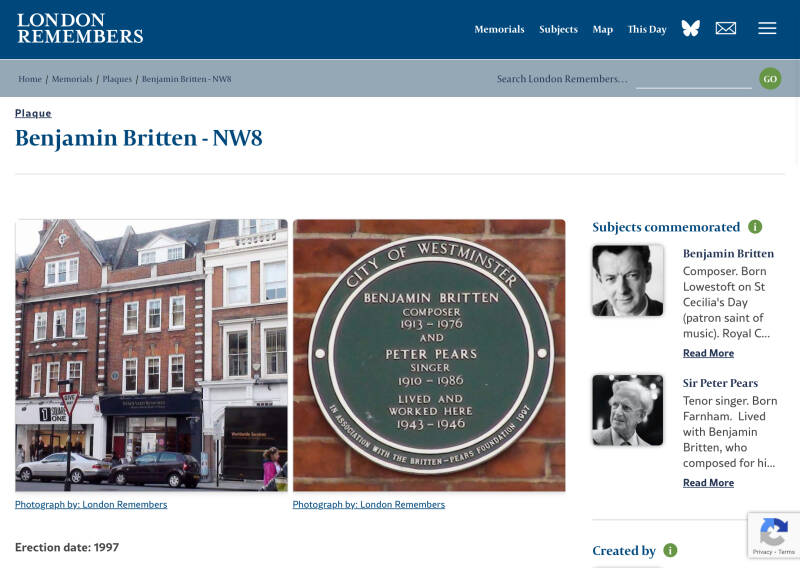The width and height of the screenshot is (800, 568).
Task: Open the building street photo thumbnail
Action: click(152, 355)
